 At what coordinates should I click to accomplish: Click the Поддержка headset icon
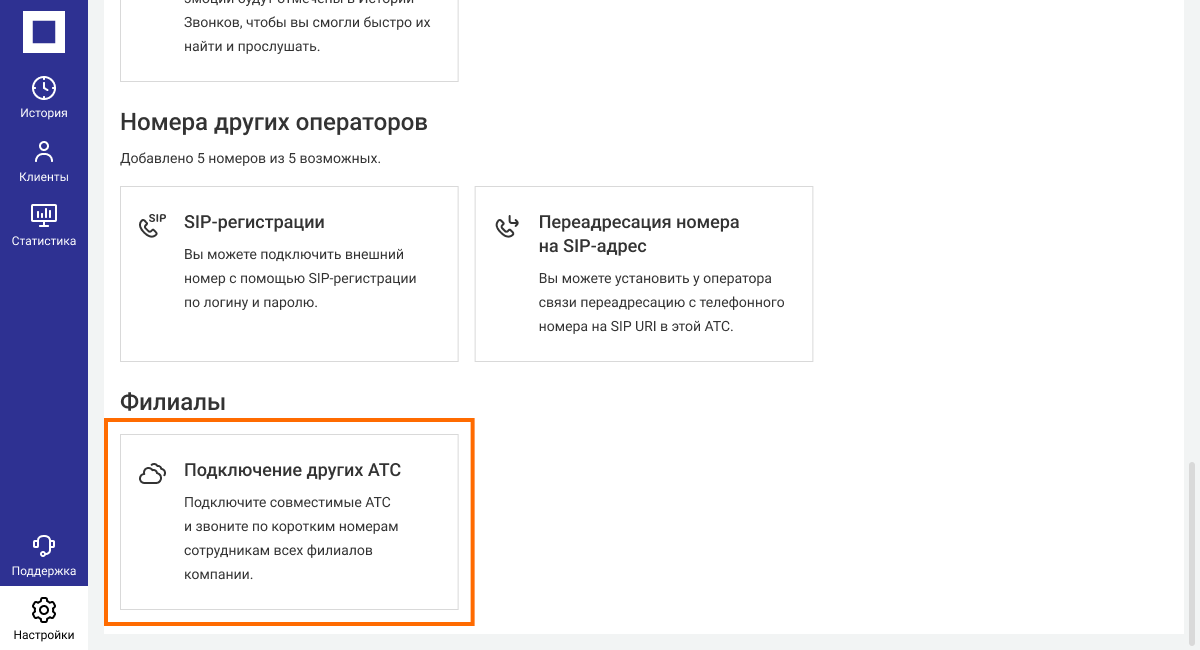(x=44, y=545)
